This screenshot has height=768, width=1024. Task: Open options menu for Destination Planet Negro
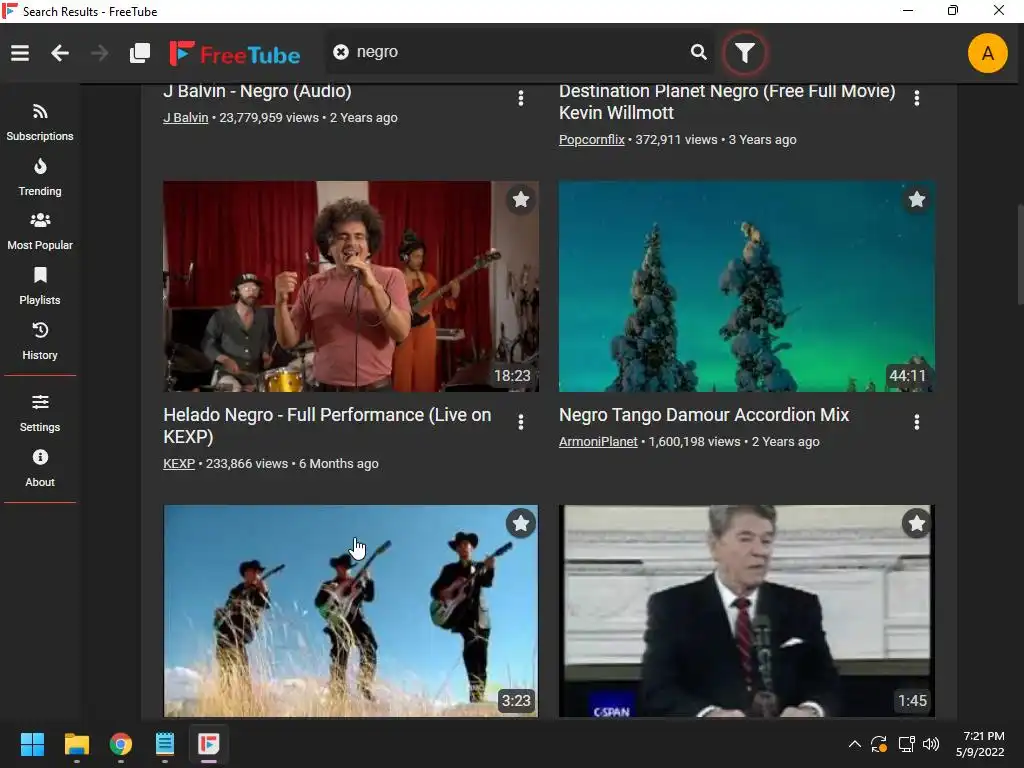917,98
